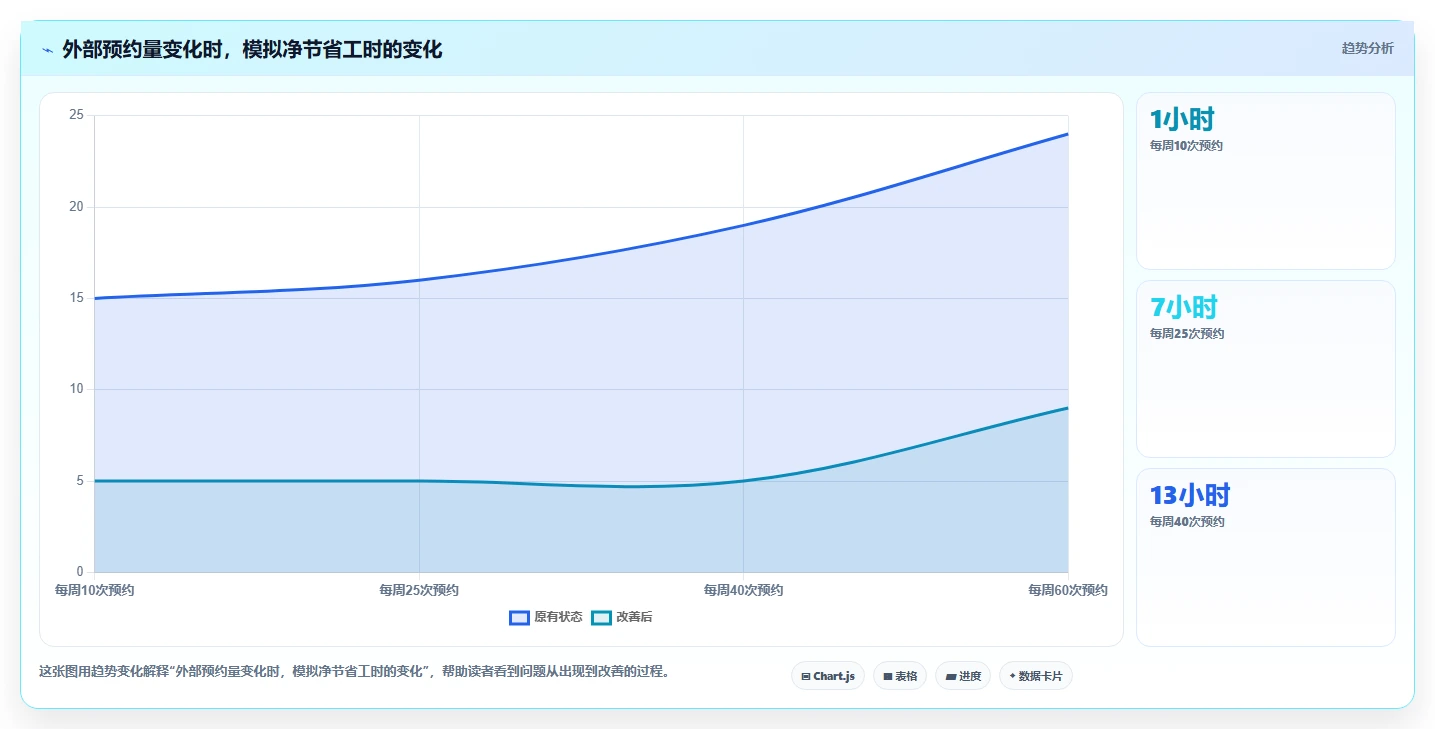Screen dimensions: 1435x729
Task: Click the lightning icon beside the chart title
Action: [47, 49]
